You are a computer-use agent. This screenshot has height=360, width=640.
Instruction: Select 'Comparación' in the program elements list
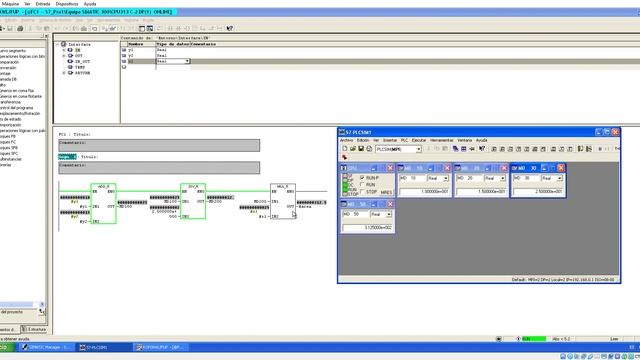pyautogui.click(x=9, y=62)
